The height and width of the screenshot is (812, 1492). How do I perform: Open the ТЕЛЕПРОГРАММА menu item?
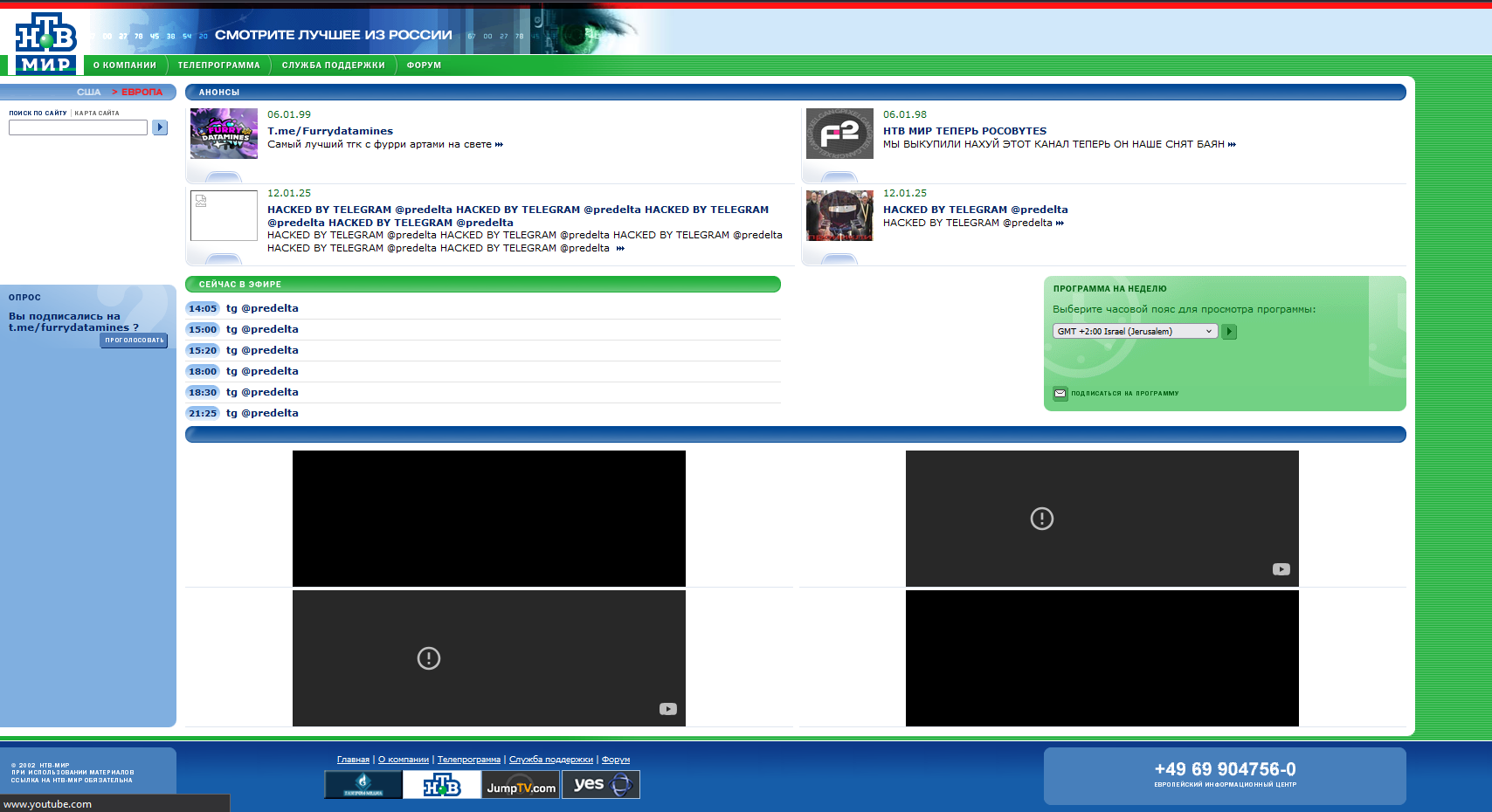[219, 65]
